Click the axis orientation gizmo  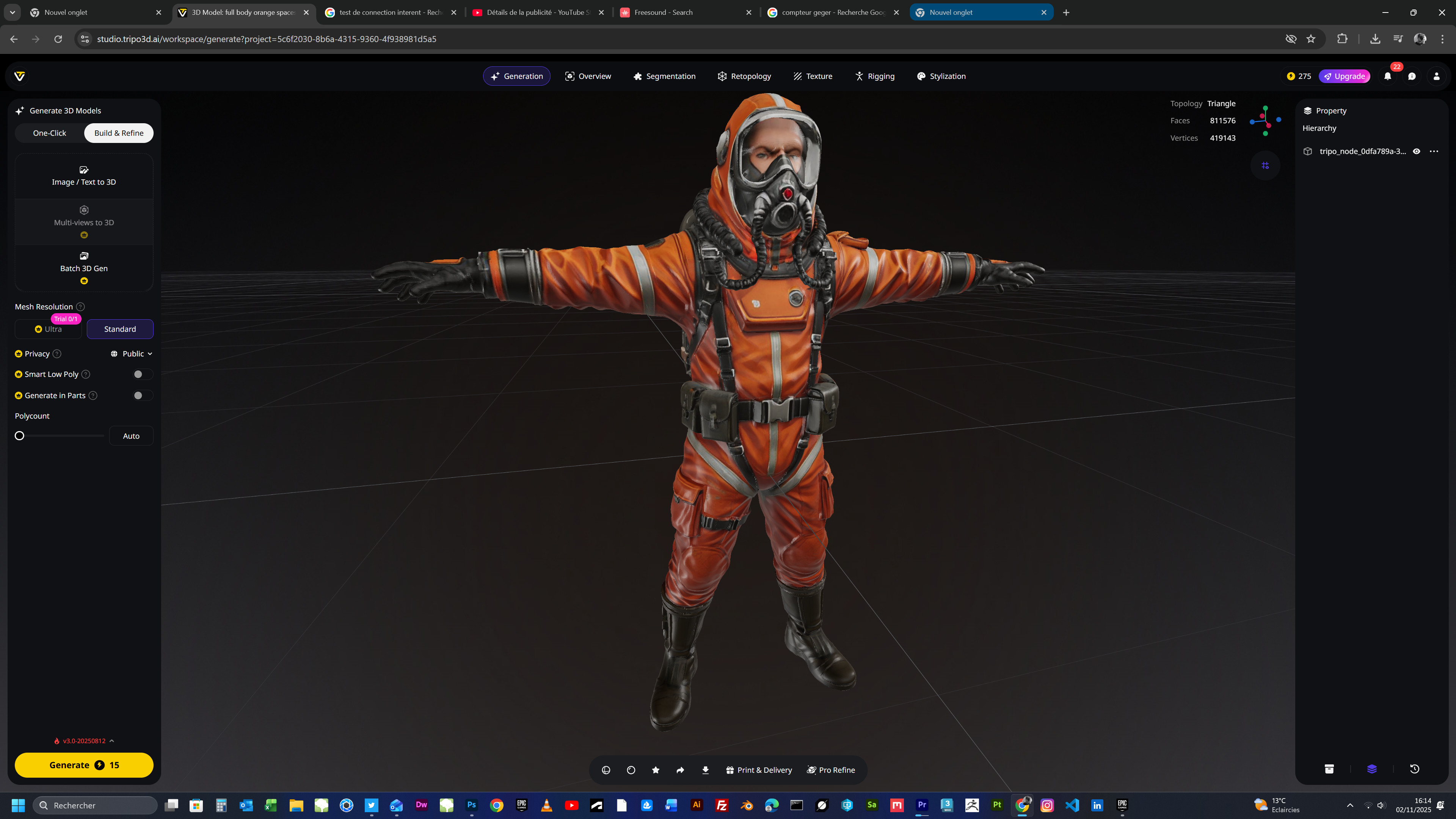[1265, 121]
